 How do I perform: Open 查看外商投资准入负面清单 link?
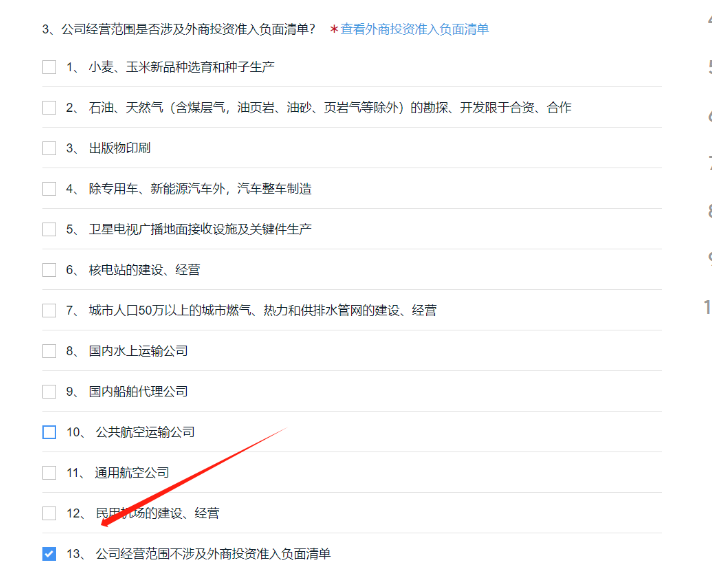415,29
